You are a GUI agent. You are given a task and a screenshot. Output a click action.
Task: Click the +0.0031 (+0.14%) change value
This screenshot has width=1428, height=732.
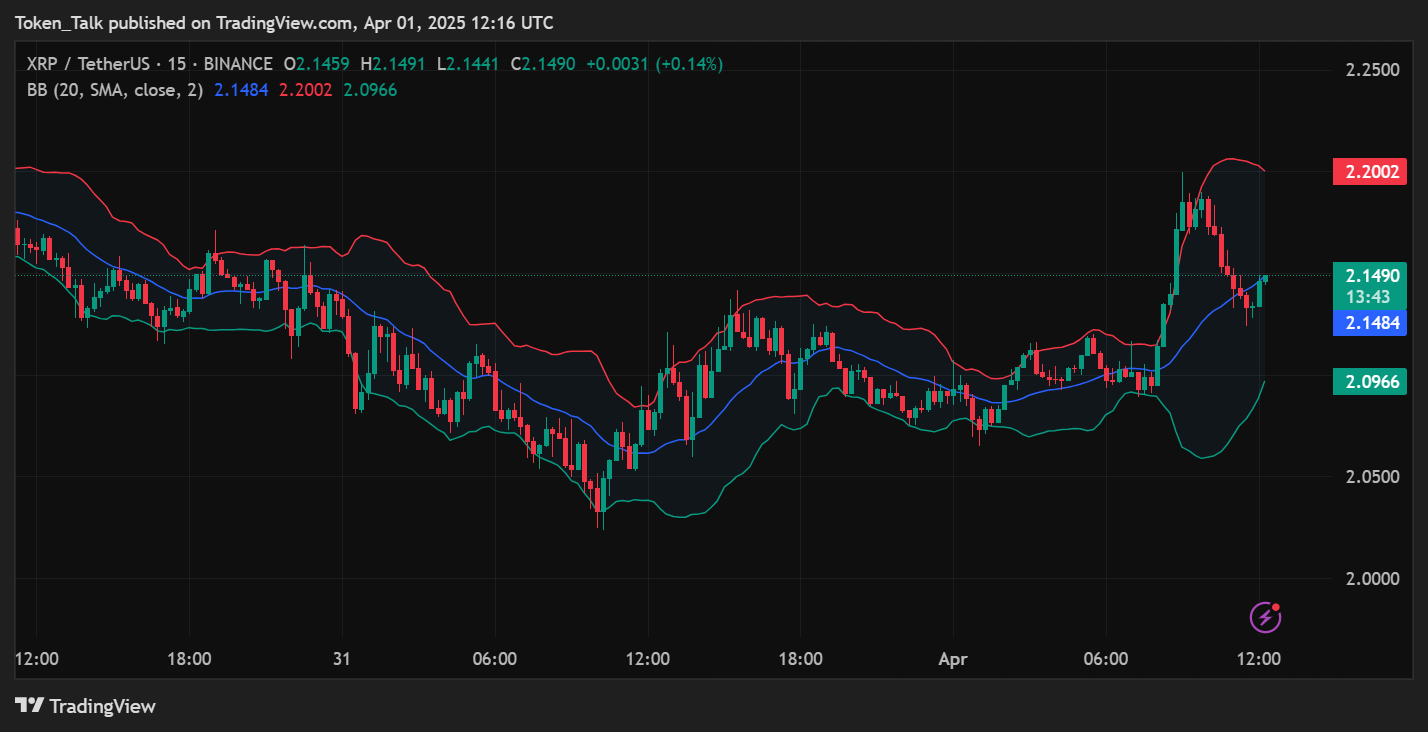click(654, 64)
